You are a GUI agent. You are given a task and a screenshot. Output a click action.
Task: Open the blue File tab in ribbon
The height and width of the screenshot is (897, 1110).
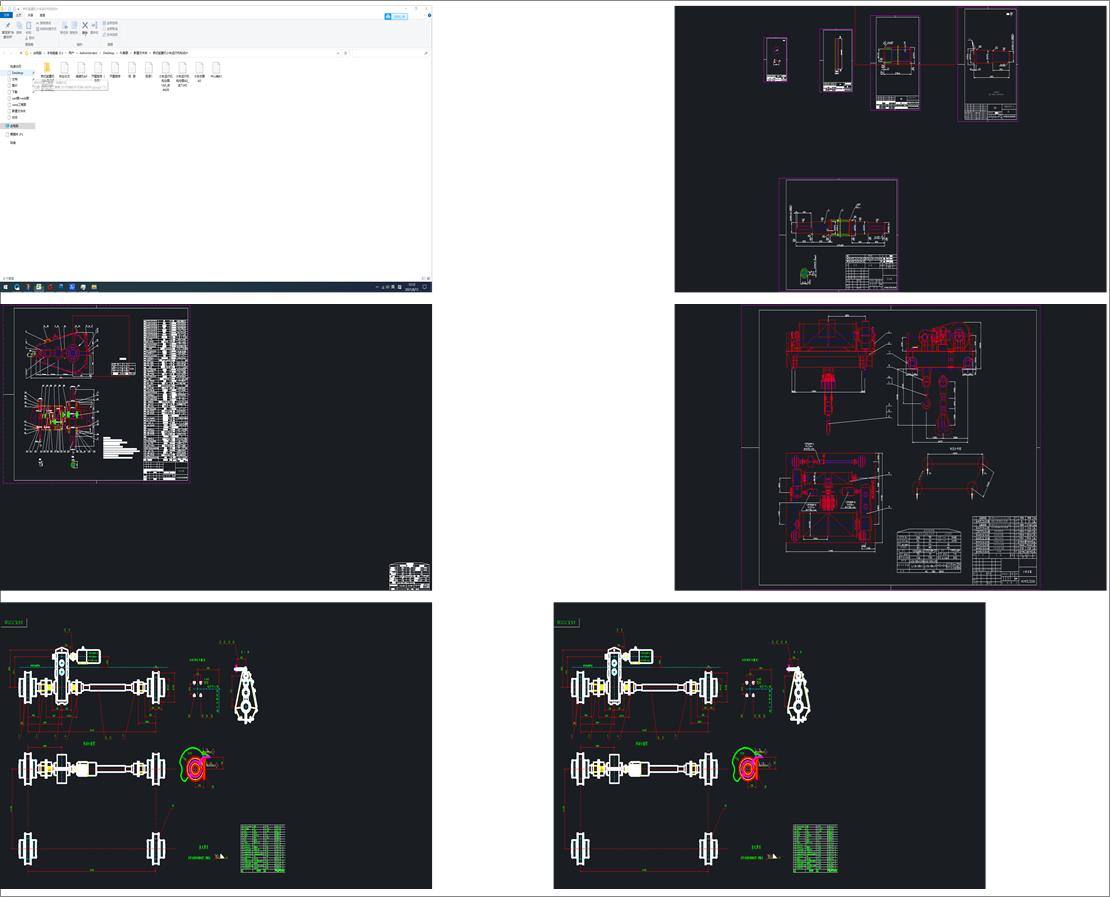6,15
